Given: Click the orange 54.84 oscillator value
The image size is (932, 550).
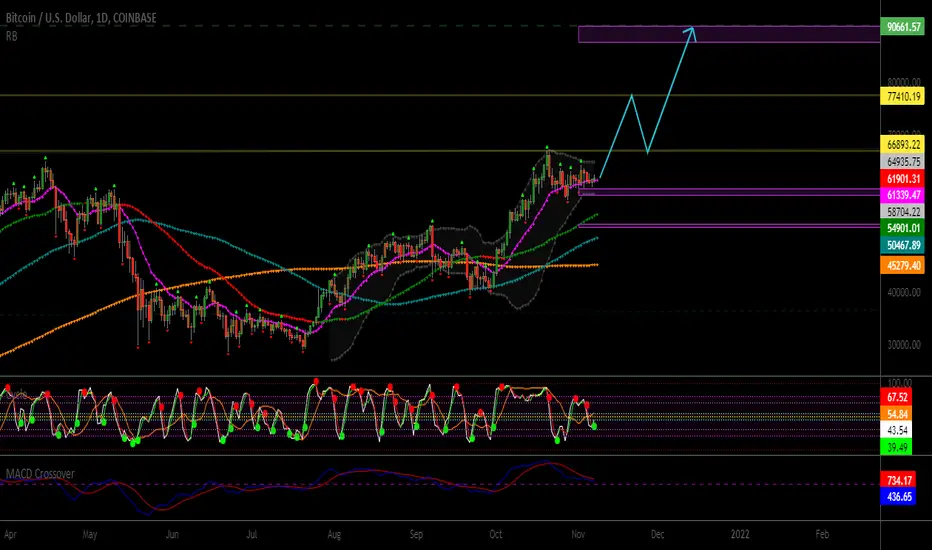Looking at the screenshot, I should point(896,414).
